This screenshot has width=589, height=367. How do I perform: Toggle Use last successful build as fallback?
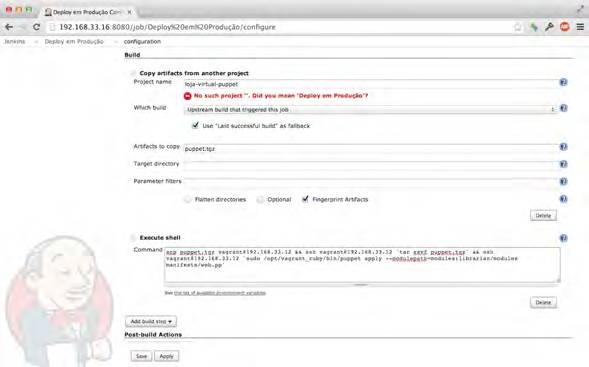(195, 125)
